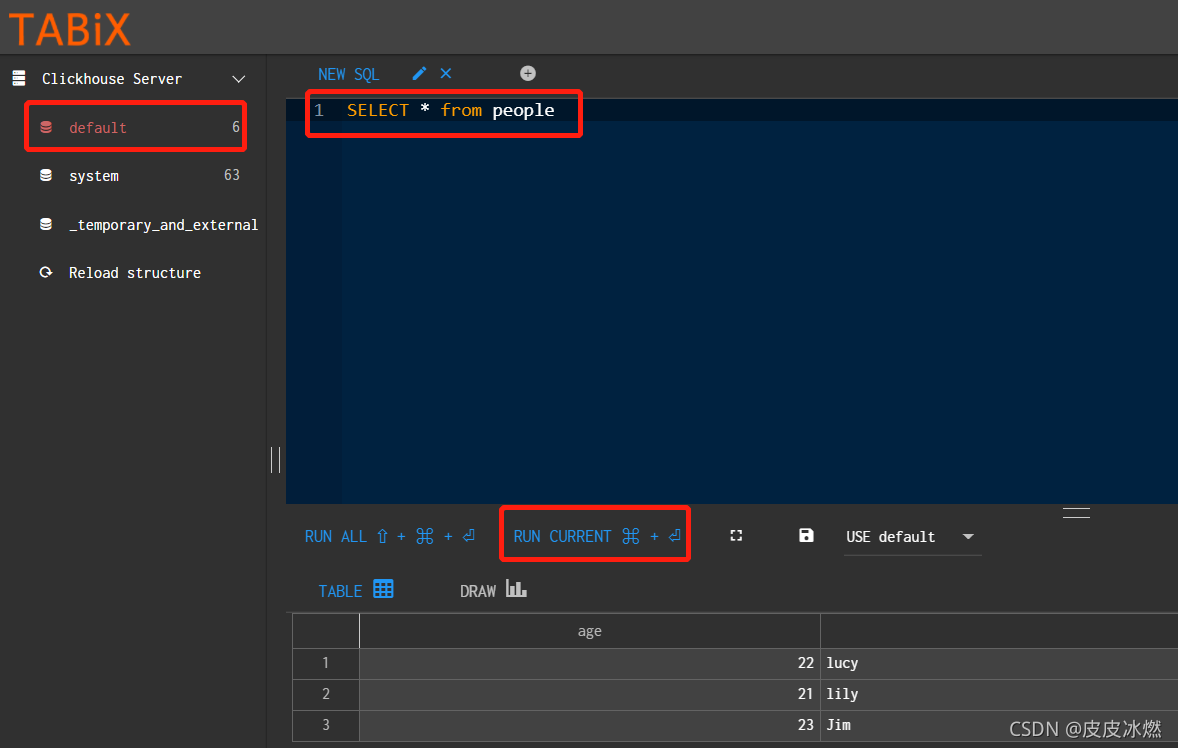Click the table count 6 next to default
This screenshot has width=1178, height=748.
coord(236,127)
